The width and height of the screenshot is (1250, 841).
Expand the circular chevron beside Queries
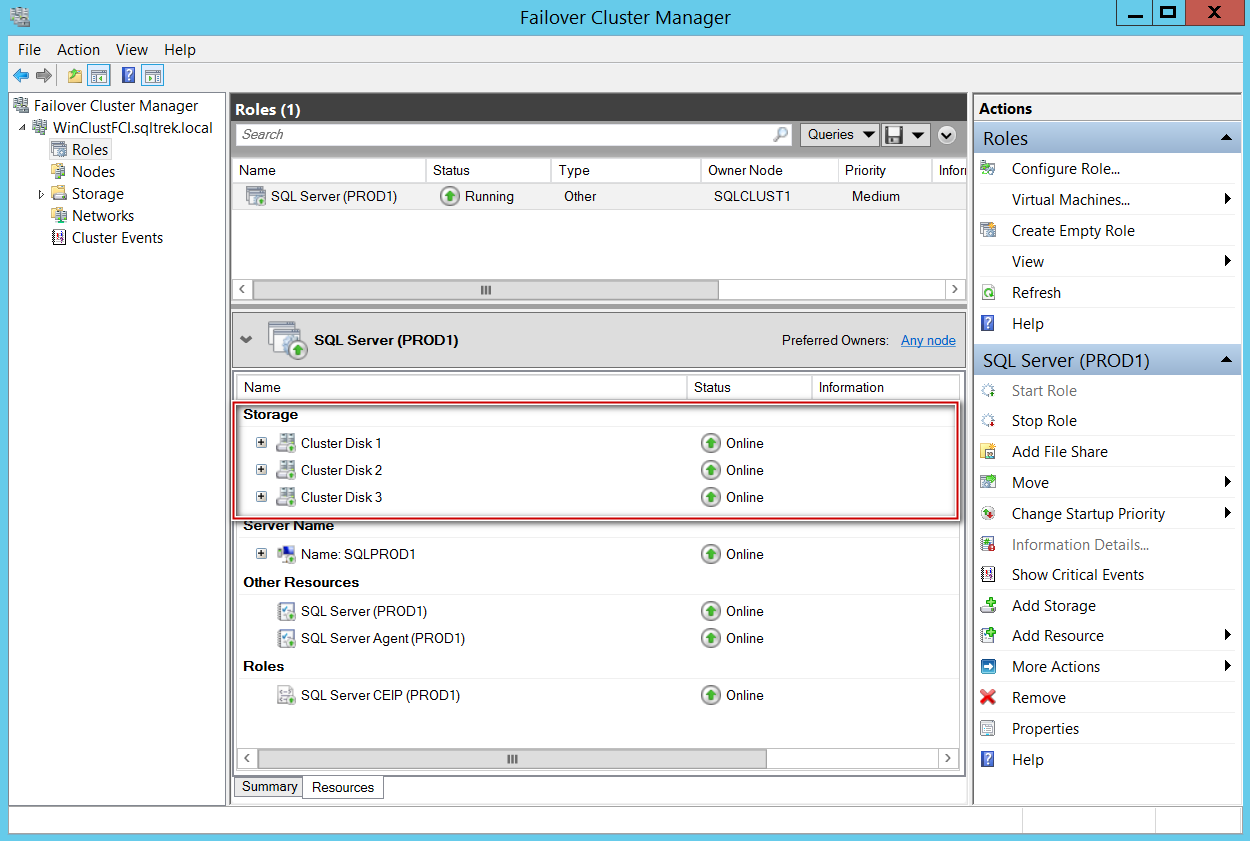pos(946,135)
